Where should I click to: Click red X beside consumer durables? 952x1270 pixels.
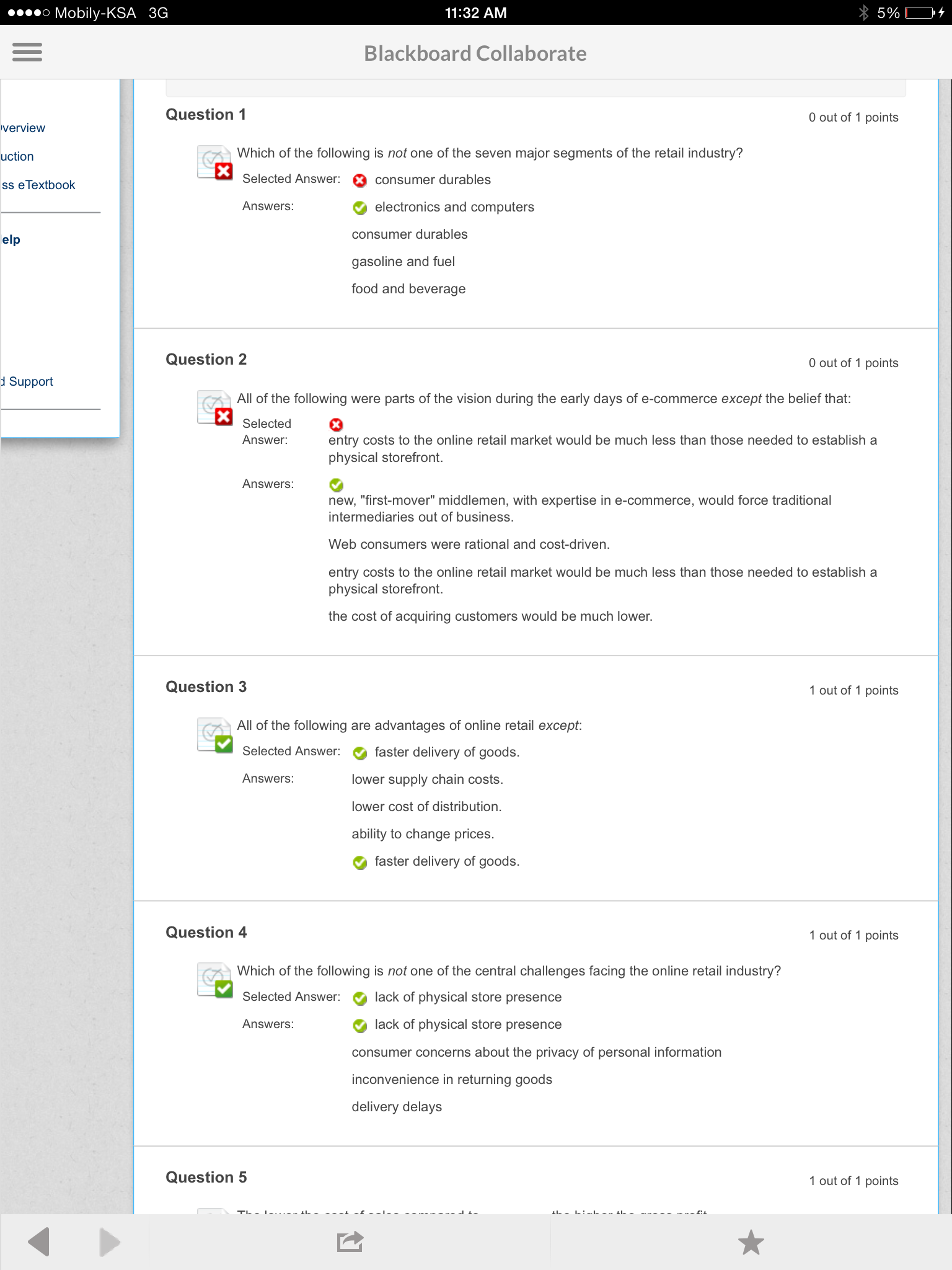pos(359,180)
